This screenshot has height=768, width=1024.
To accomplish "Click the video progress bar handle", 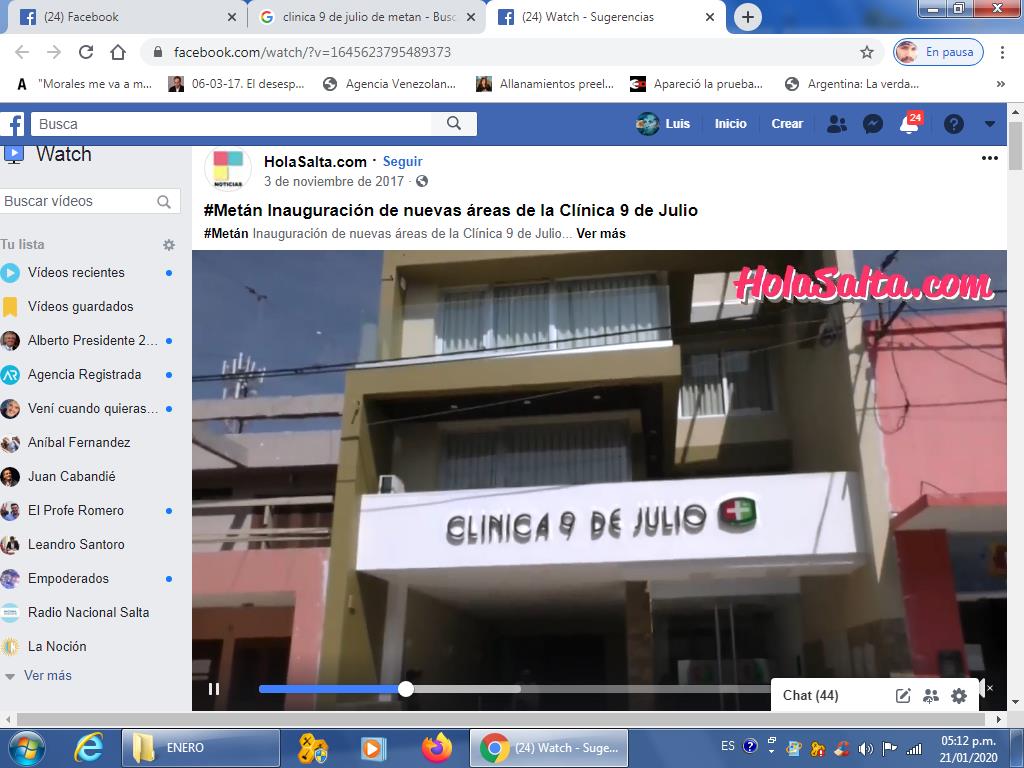I will (x=406, y=689).
